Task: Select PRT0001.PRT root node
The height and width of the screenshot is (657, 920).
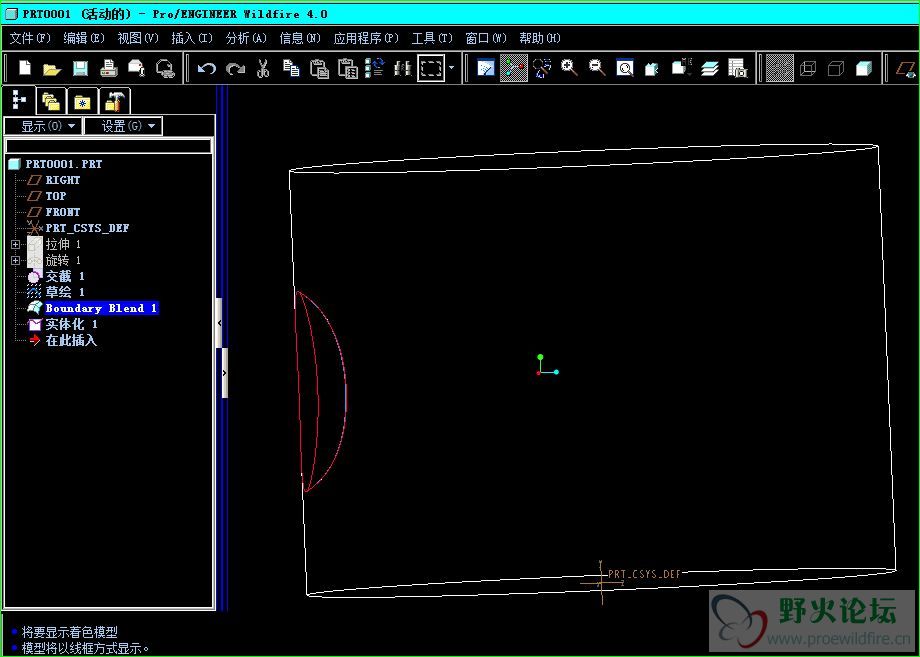Action: [56, 164]
